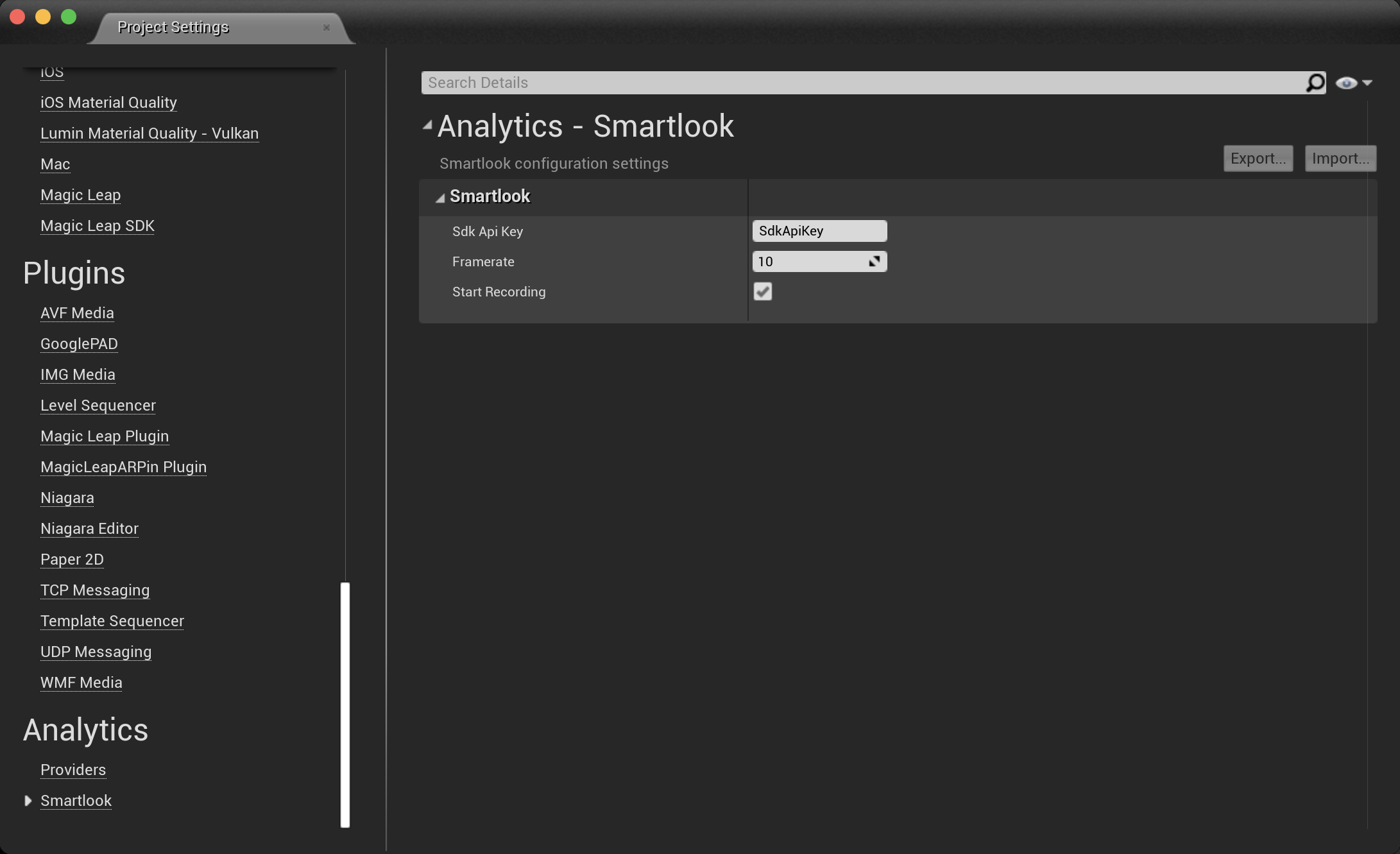Image resolution: width=1400 pixels, height=854 pixels.
Task: Focus the Search Details box
Action: pos(860,83)
